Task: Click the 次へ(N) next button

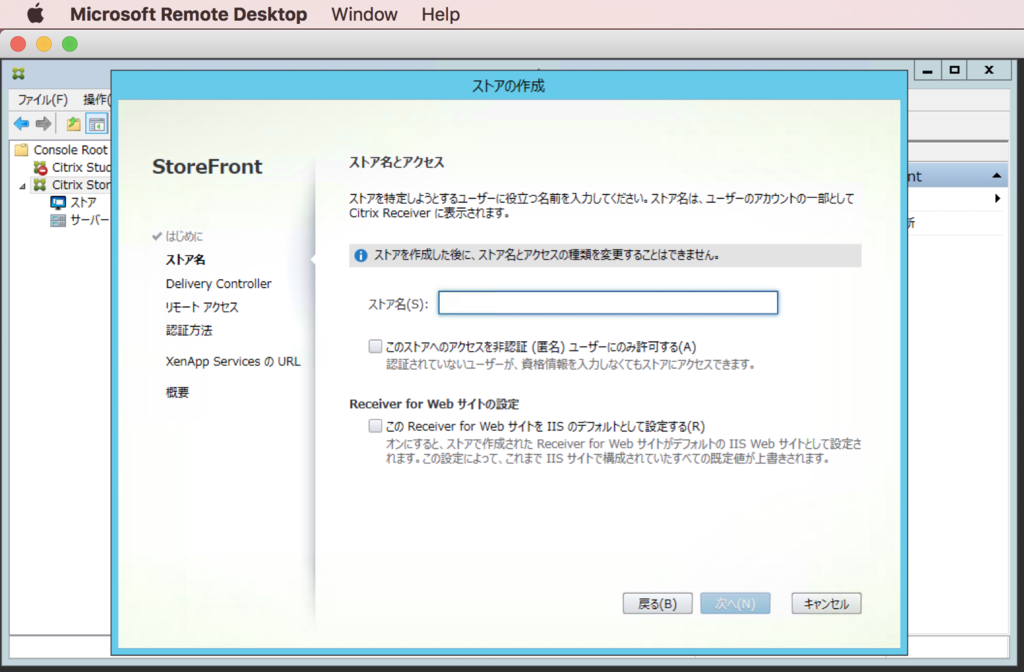Action: [x=735, y=603]
